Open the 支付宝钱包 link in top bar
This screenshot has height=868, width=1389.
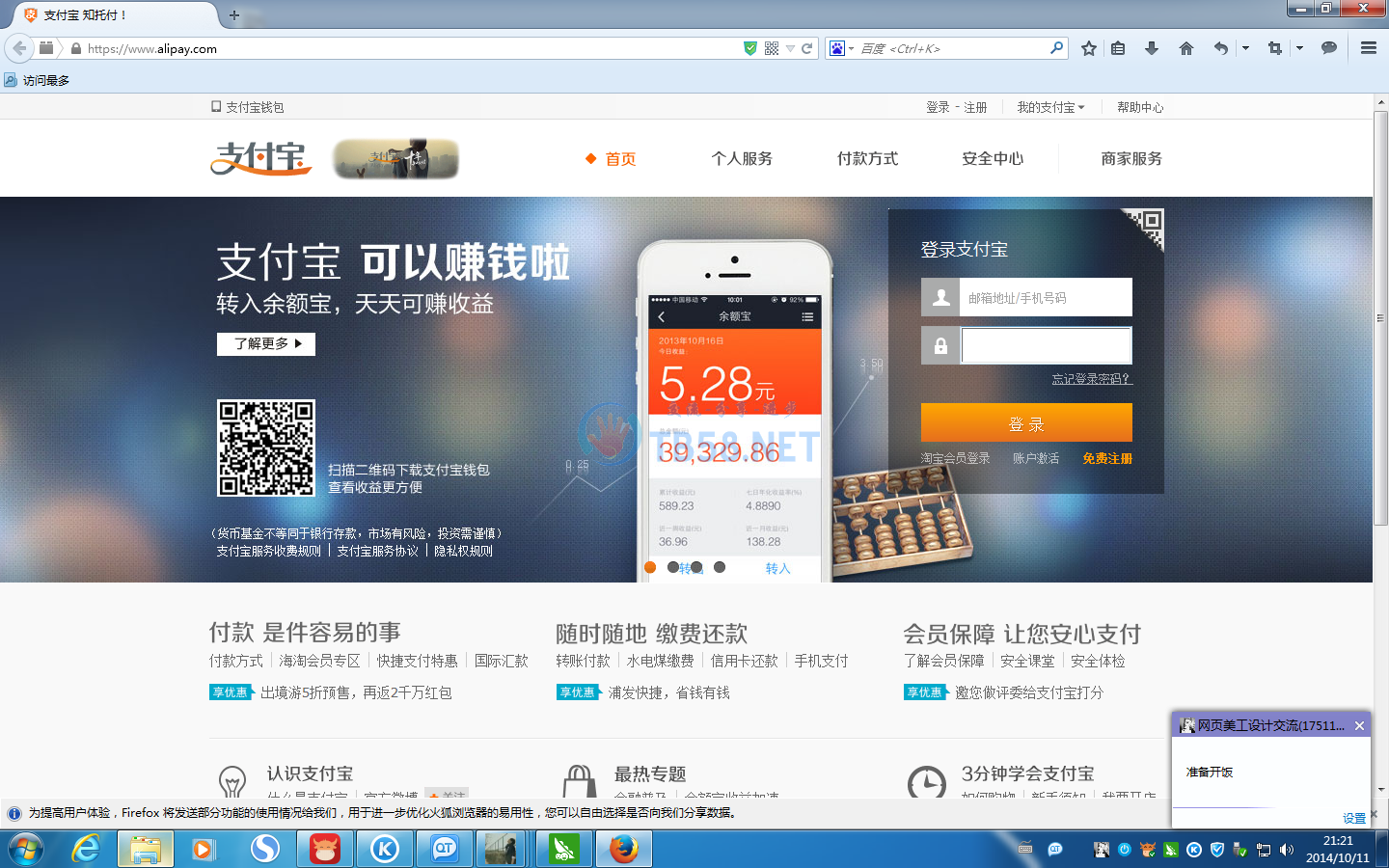(248, 107)
